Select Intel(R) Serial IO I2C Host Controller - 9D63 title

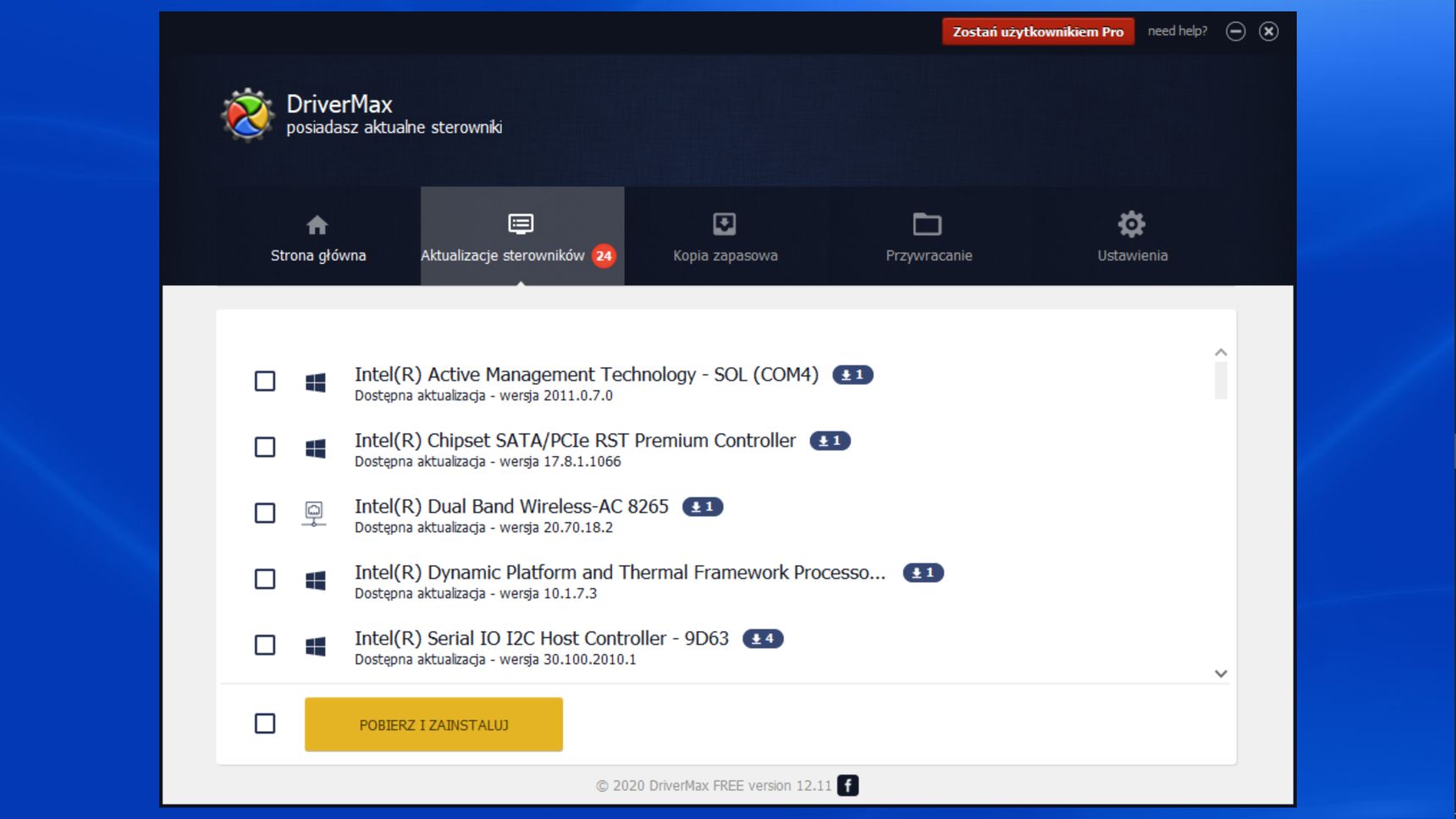(542, 639)
